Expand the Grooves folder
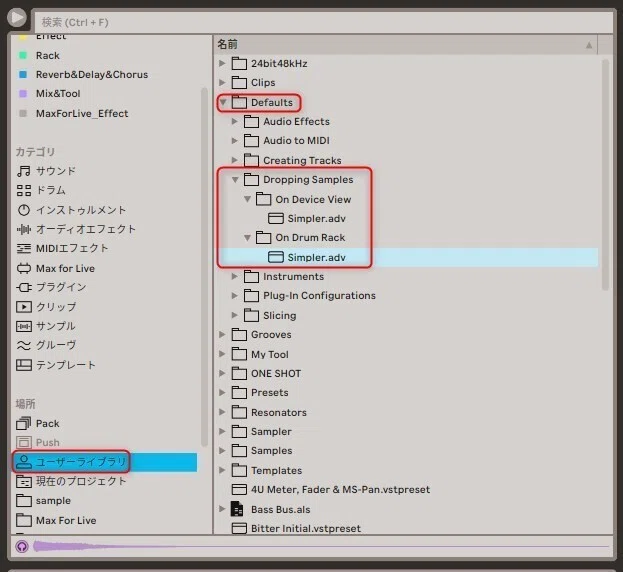 click(222, 334)
